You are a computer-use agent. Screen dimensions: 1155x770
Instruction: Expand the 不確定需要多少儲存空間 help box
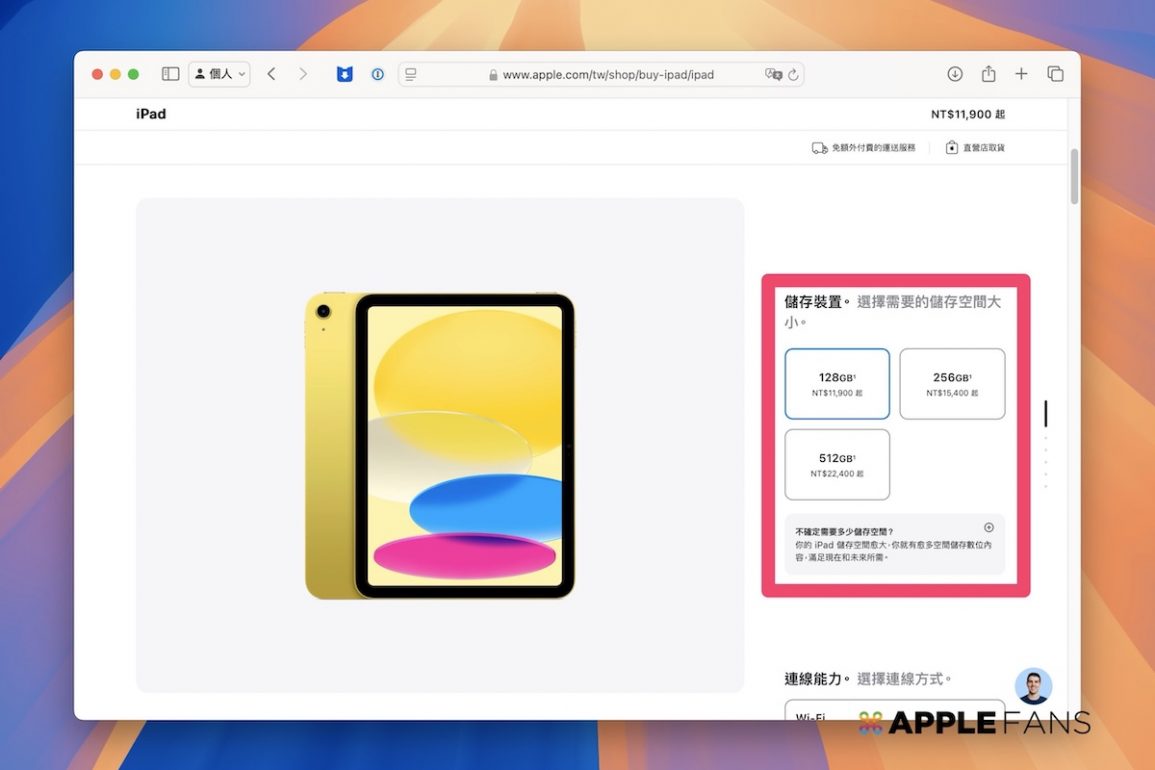tap(988, 528)
